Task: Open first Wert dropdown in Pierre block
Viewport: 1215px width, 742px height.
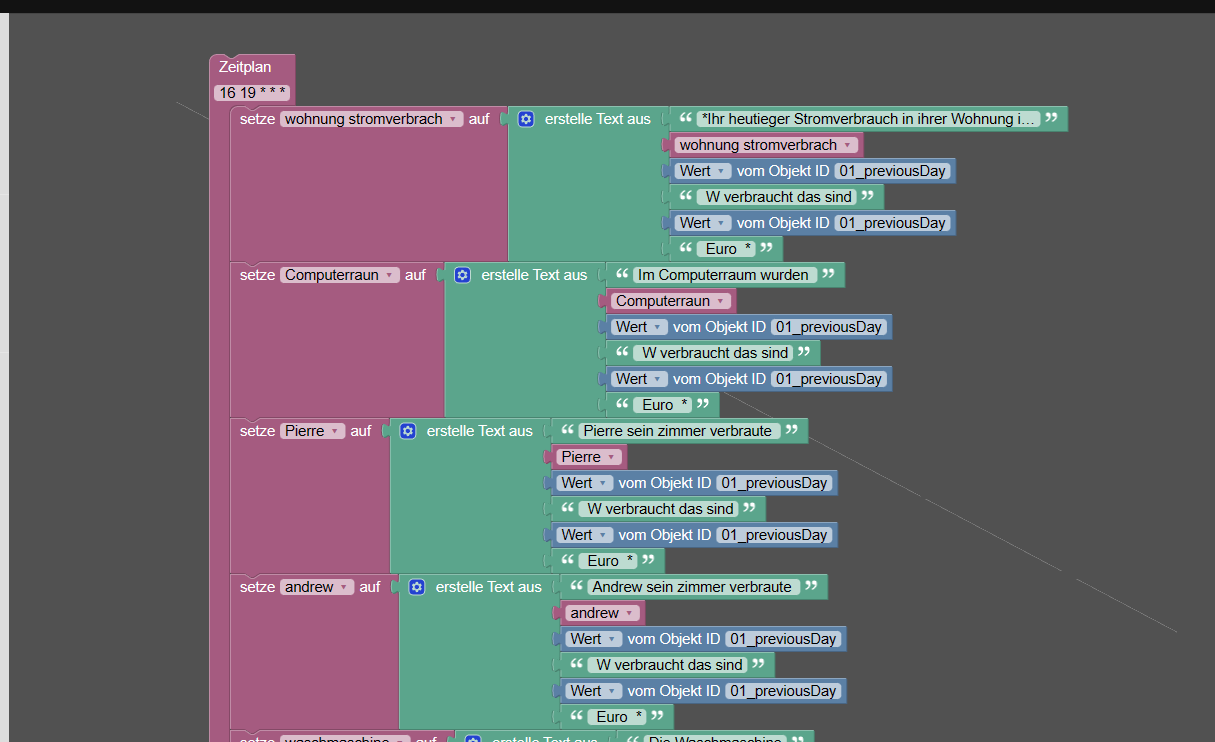Action: (585, 483)
